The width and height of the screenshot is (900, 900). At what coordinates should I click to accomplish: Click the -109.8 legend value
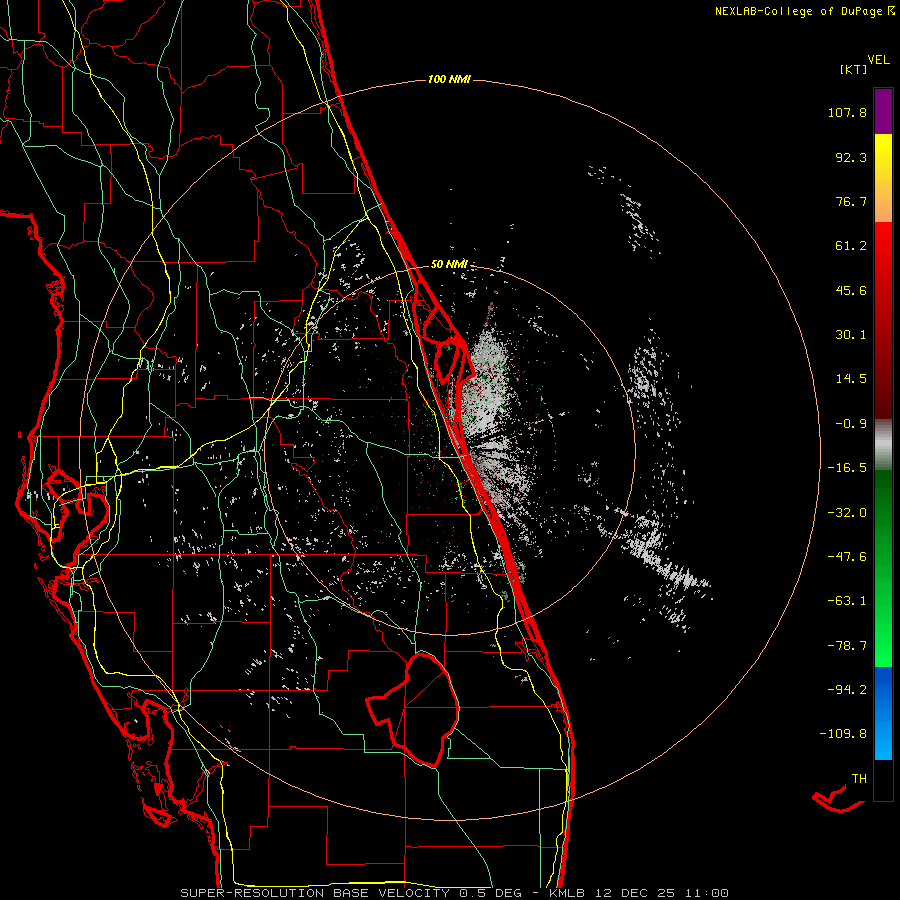pyautogui.click(x=843, y=734)
